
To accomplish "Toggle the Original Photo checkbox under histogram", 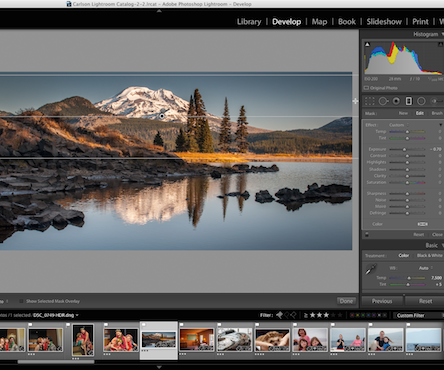I will 366,88.
